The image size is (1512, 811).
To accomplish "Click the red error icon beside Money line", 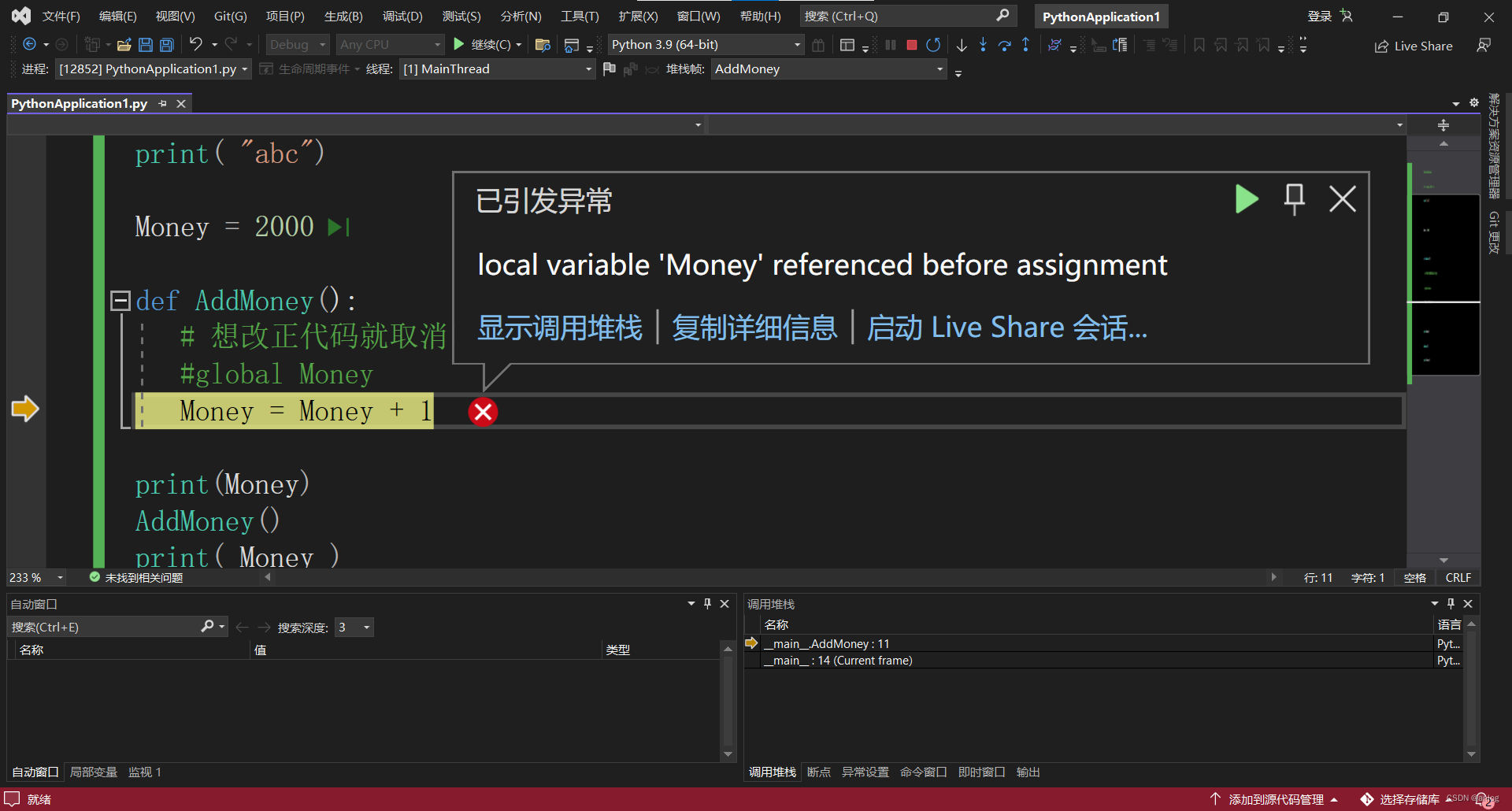I will (483, 412).
